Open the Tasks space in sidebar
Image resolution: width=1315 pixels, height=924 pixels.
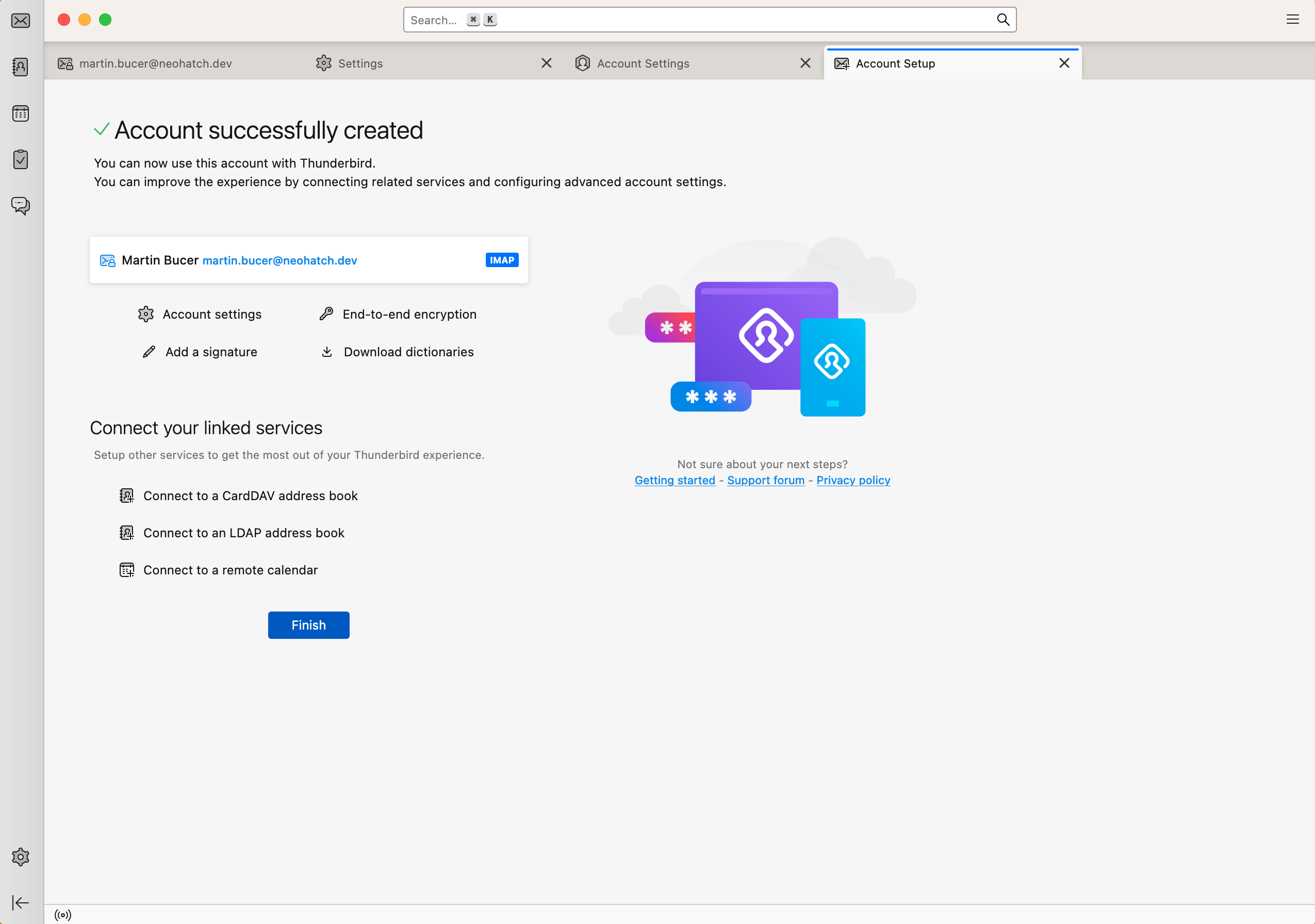point(21,159)
